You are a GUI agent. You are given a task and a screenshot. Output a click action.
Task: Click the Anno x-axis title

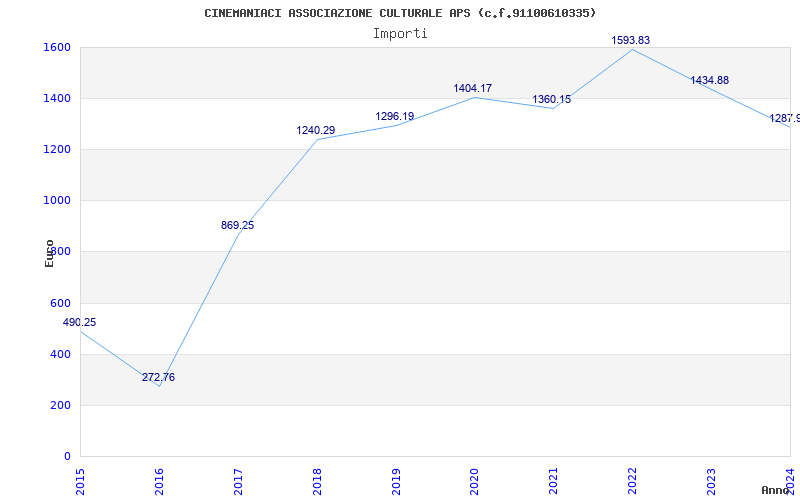tap(774, 490)
